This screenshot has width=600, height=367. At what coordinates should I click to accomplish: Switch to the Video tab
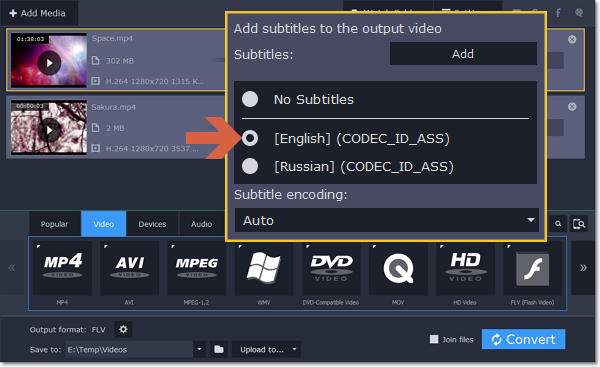(x=104, y=224)
